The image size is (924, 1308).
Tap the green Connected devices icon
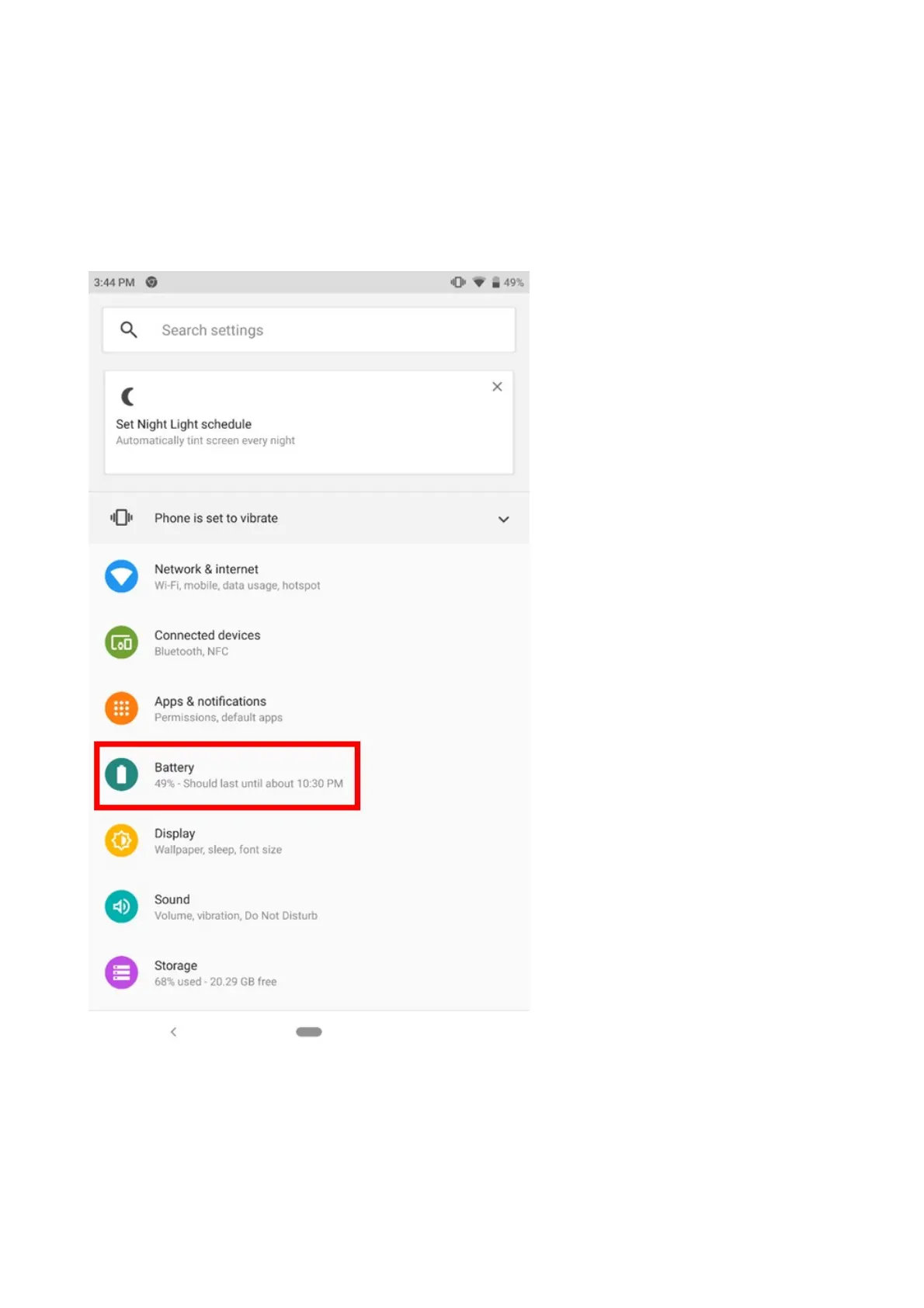(x=121, y=642)
